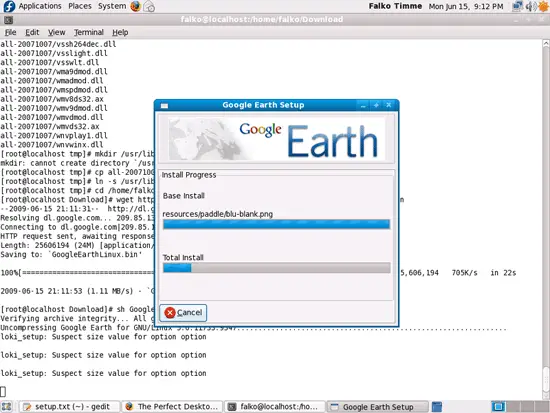Click the Fedora logo on the top panel
This screenshot has width=550, height=413.
8,6
